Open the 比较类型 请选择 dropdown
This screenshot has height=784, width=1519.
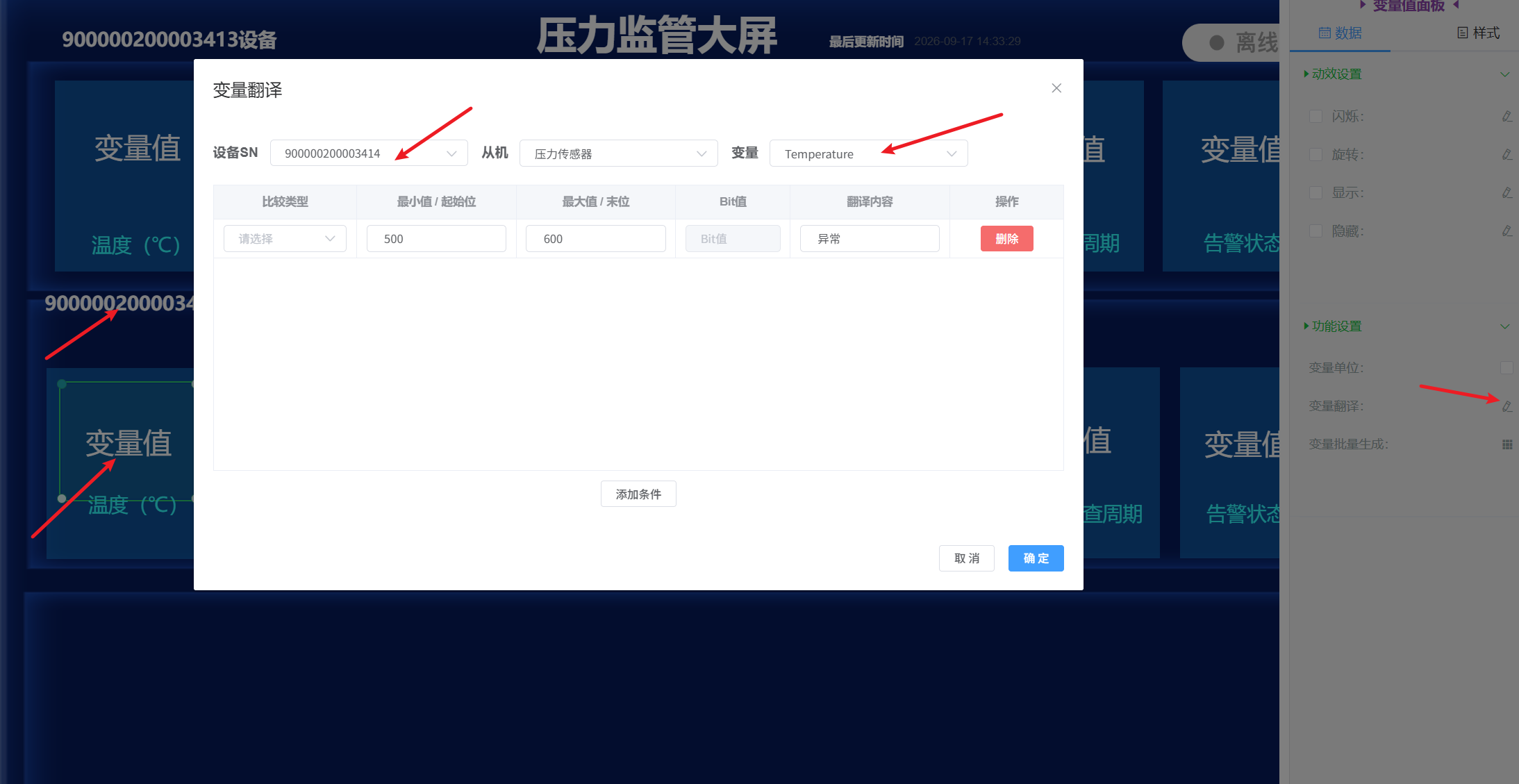pos(285,239)
